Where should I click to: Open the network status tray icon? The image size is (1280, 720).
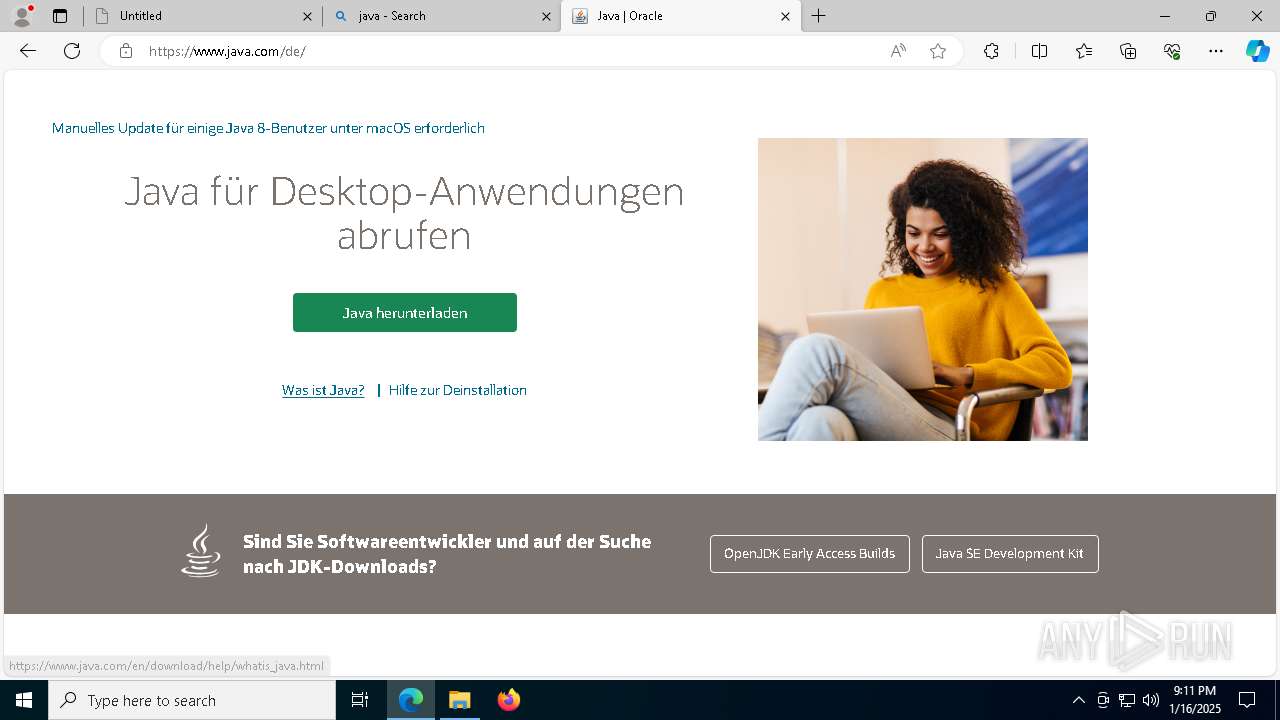tap(1127, 700)
